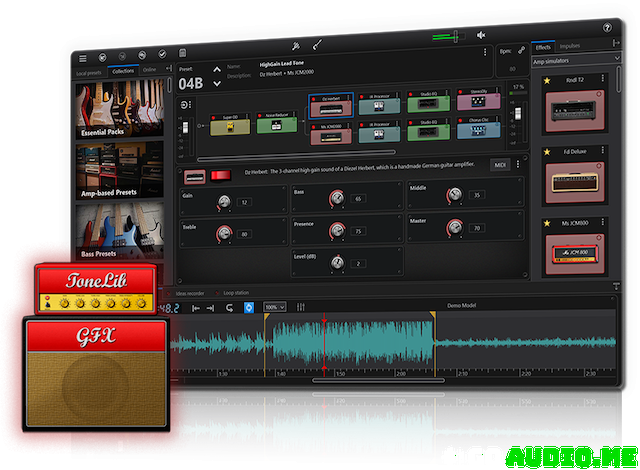Click the Dz Herbert amp block in chain
640x470 pixels.
(x=331, y=106)
